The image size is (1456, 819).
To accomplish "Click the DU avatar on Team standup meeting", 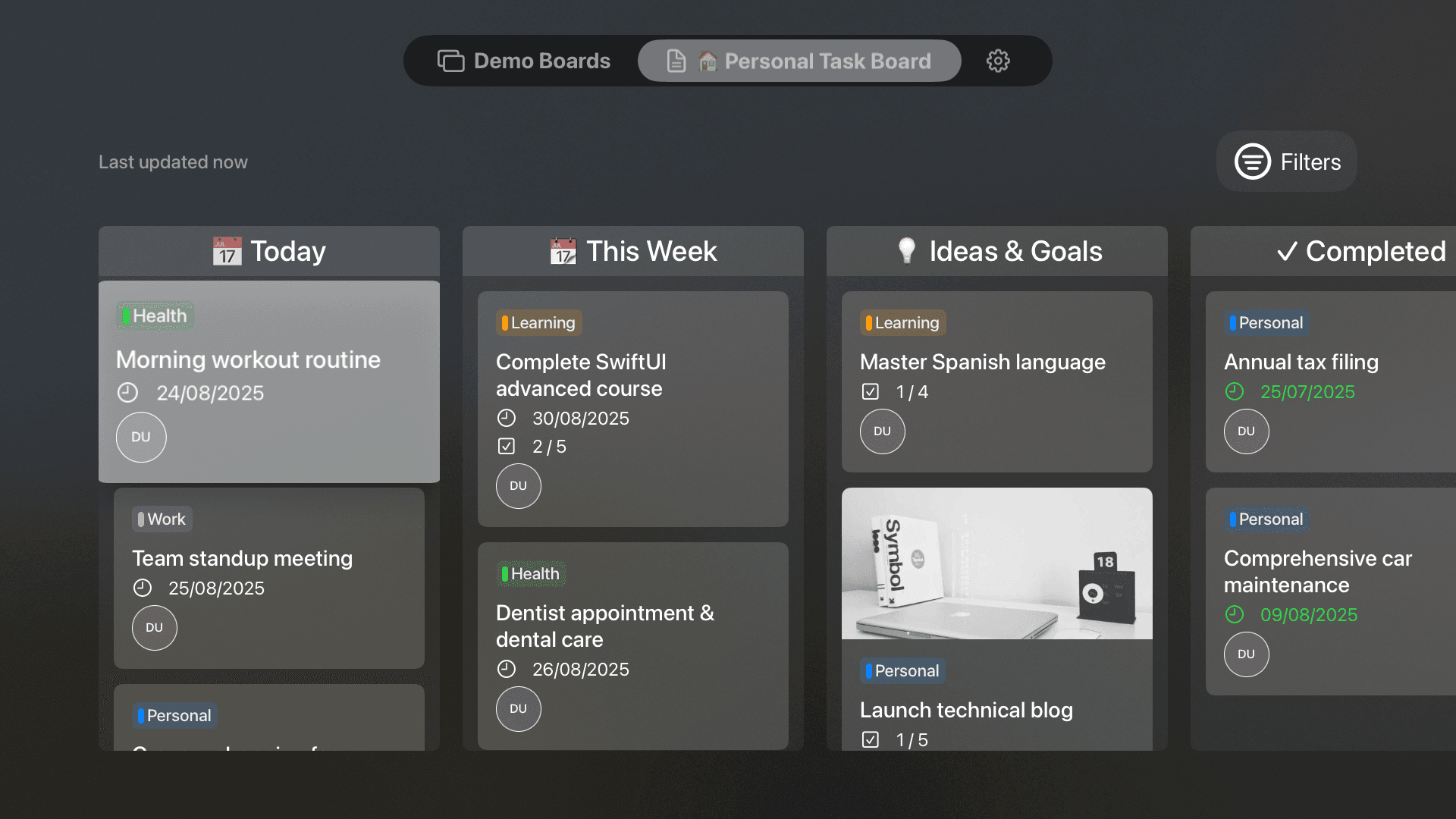I will [x=154, y=628].
